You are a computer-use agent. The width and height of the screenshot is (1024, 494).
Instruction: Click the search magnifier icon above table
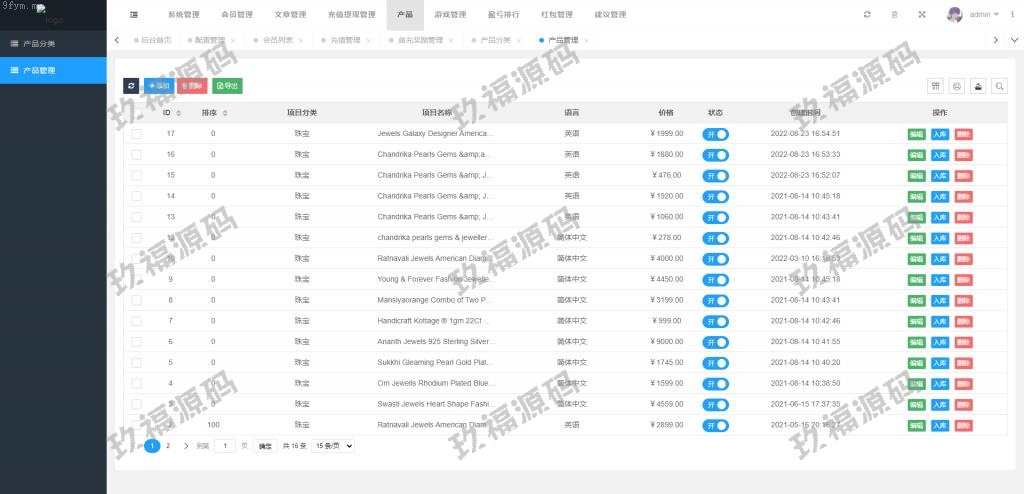point(999,86)
